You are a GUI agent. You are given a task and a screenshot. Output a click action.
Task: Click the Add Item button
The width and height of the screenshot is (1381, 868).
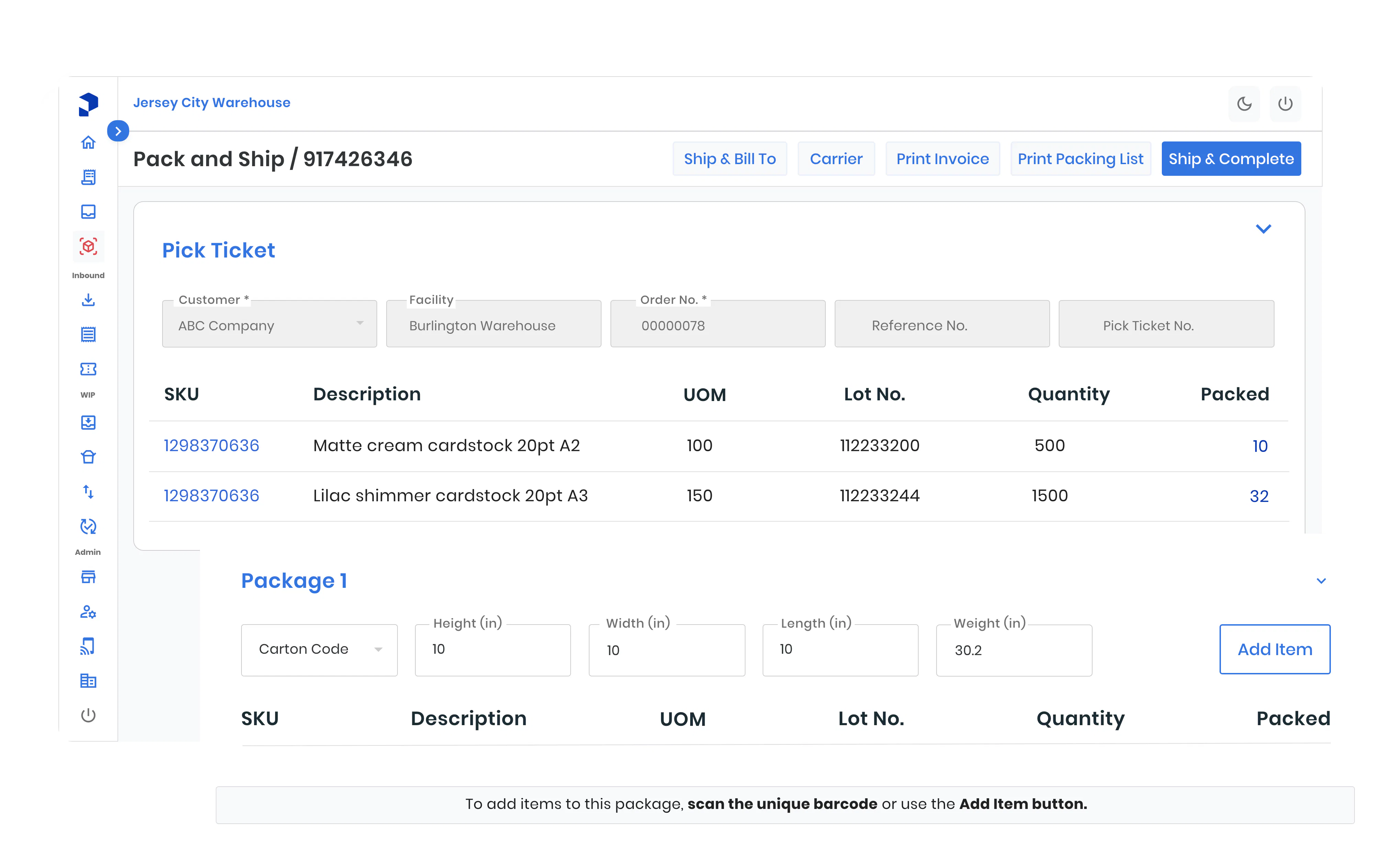(x=1274, y=649)
